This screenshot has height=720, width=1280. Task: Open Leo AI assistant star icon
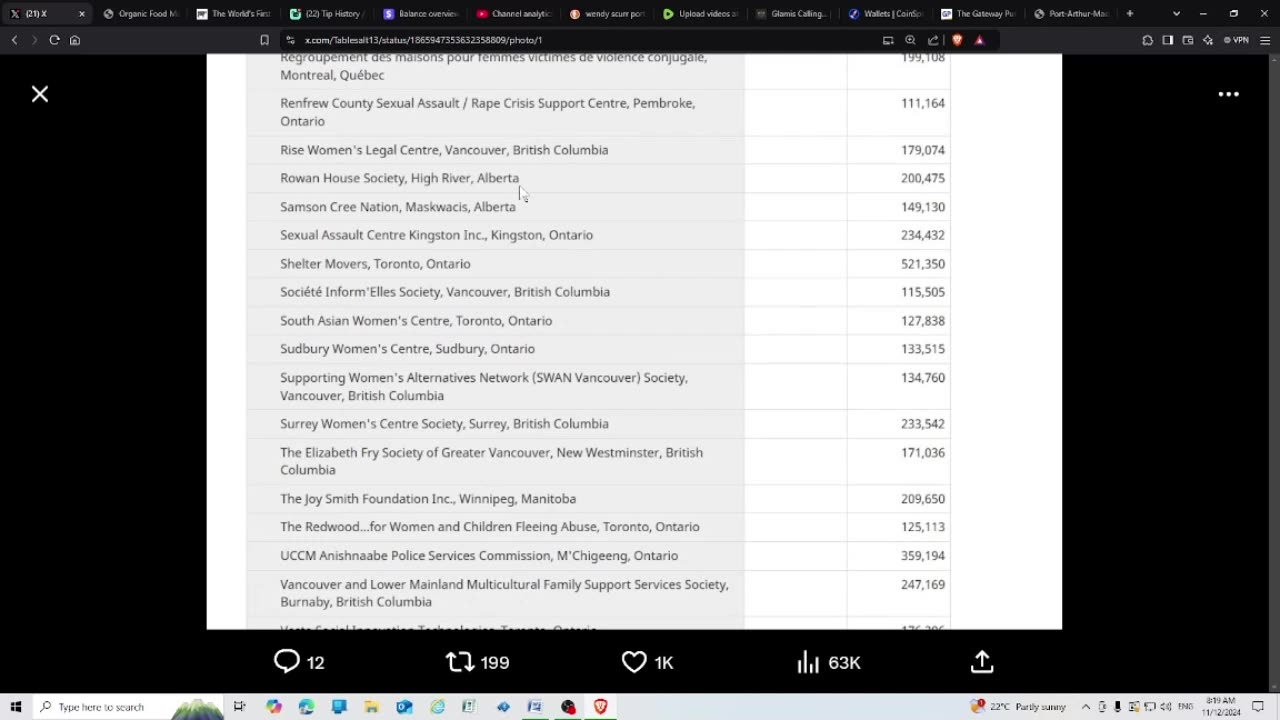[1208, 40]
